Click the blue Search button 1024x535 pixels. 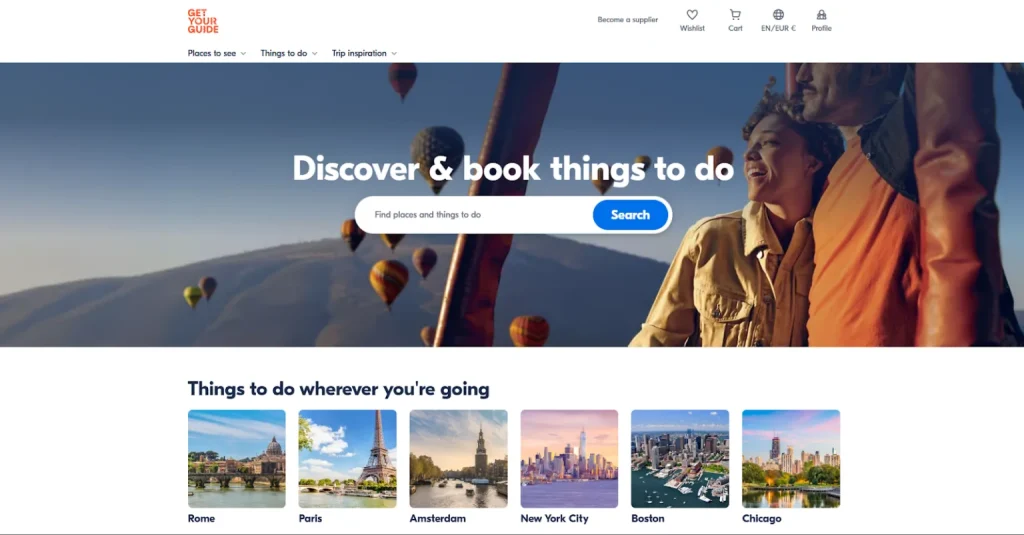(x=630, y=214)
